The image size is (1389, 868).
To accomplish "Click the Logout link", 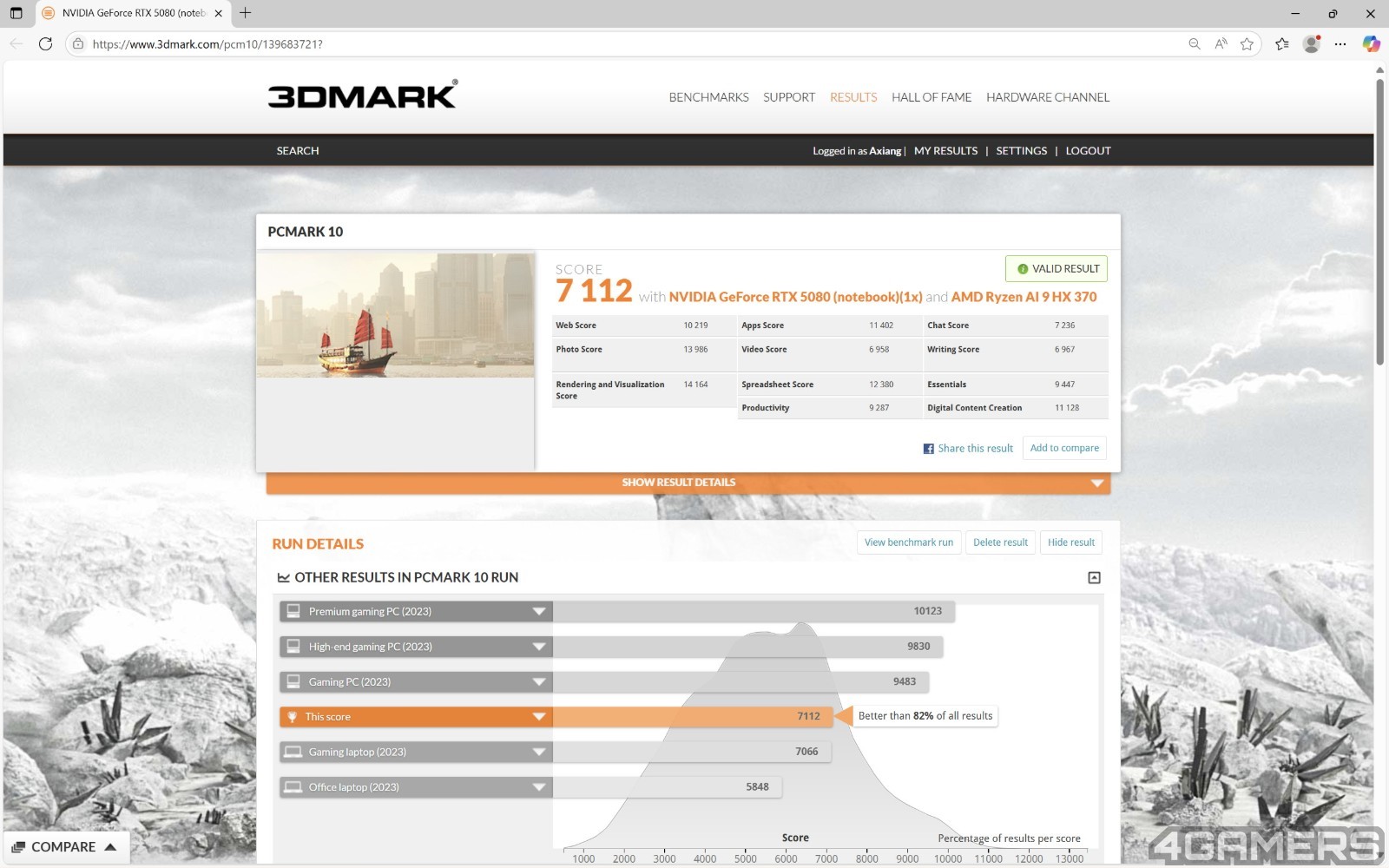I will [x=1088, y=151].
